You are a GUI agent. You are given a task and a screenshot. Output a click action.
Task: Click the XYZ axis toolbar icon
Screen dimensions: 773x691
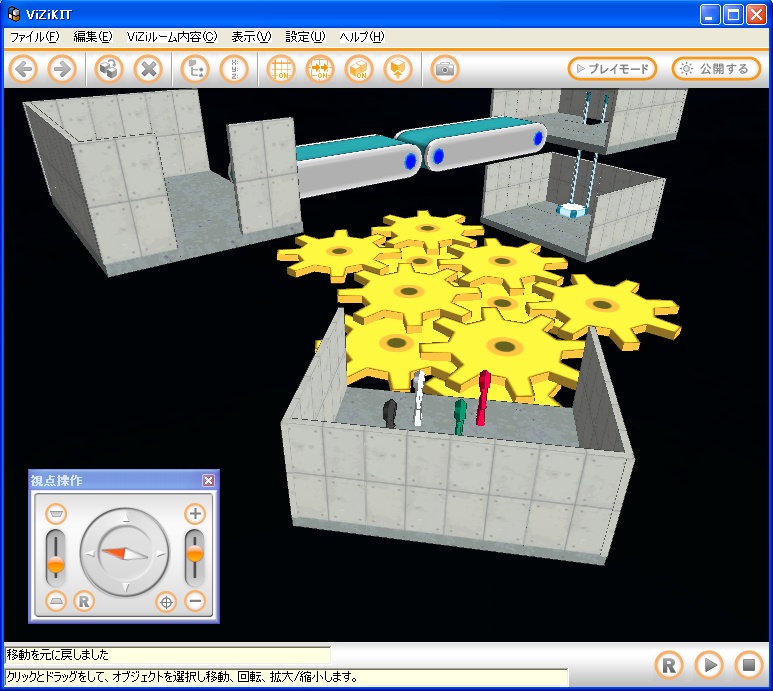point(234,69)
